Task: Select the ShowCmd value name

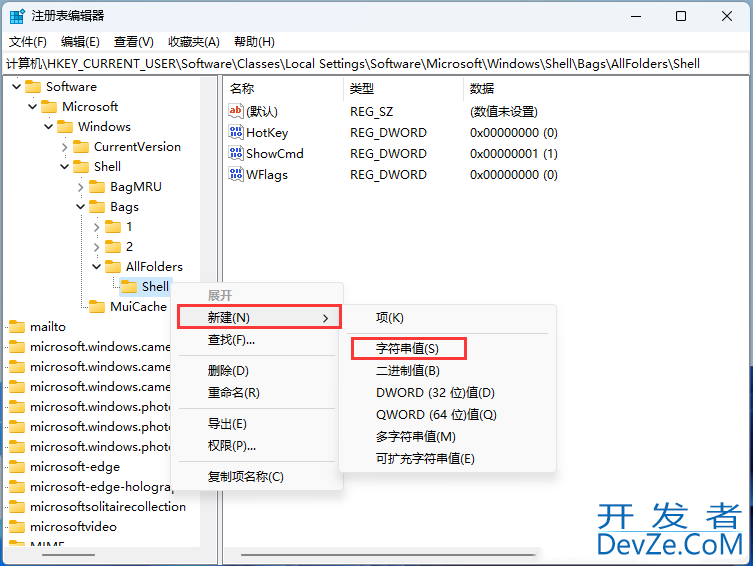Action: pos(275,154)
